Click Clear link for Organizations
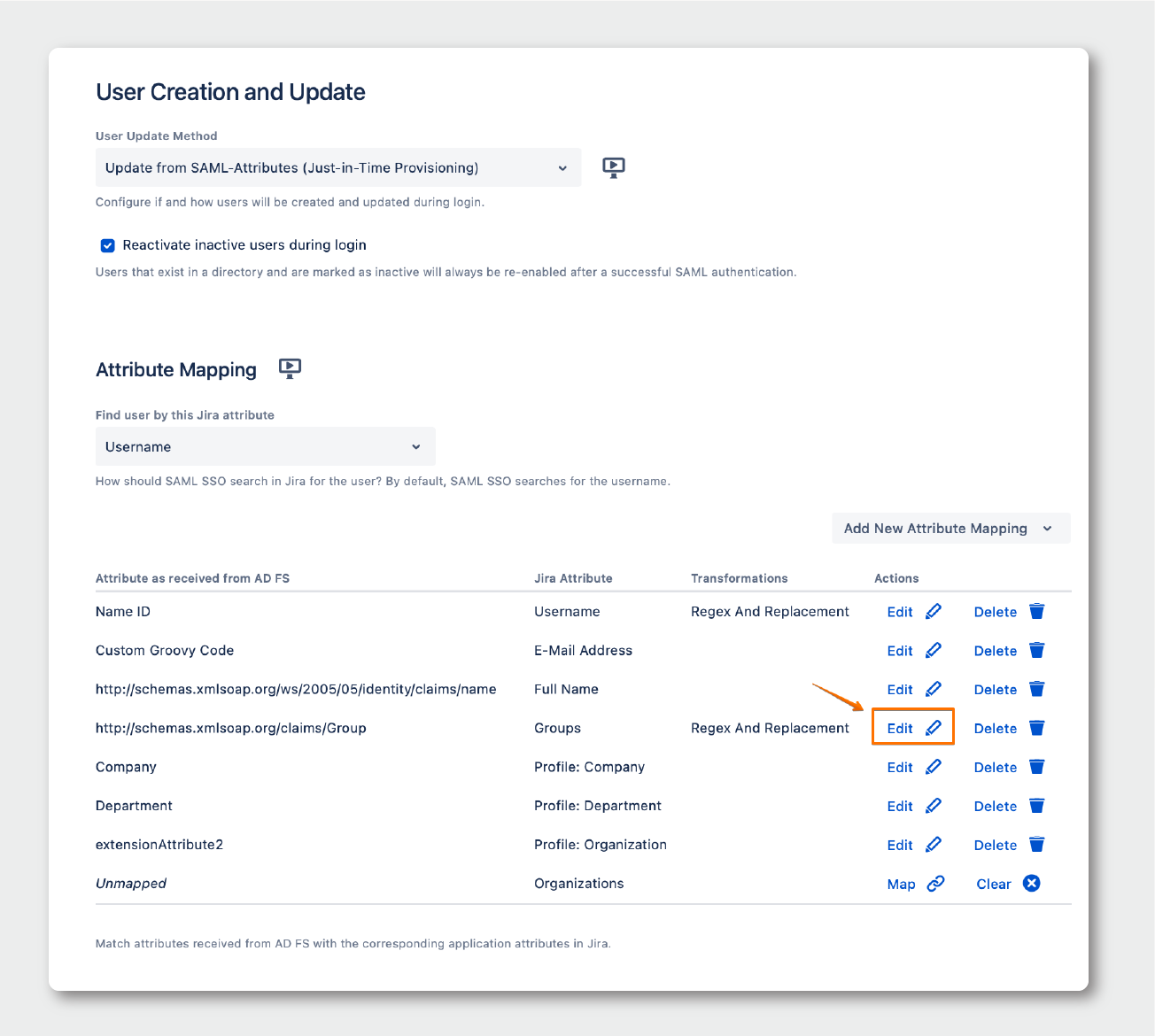The image size is (1155, 1036). tap(994, 885)
